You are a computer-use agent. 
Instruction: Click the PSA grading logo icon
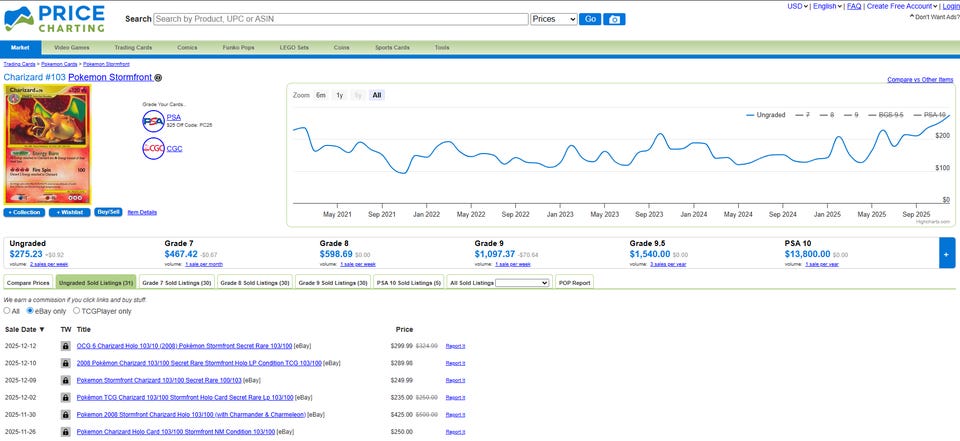[153, 120]
